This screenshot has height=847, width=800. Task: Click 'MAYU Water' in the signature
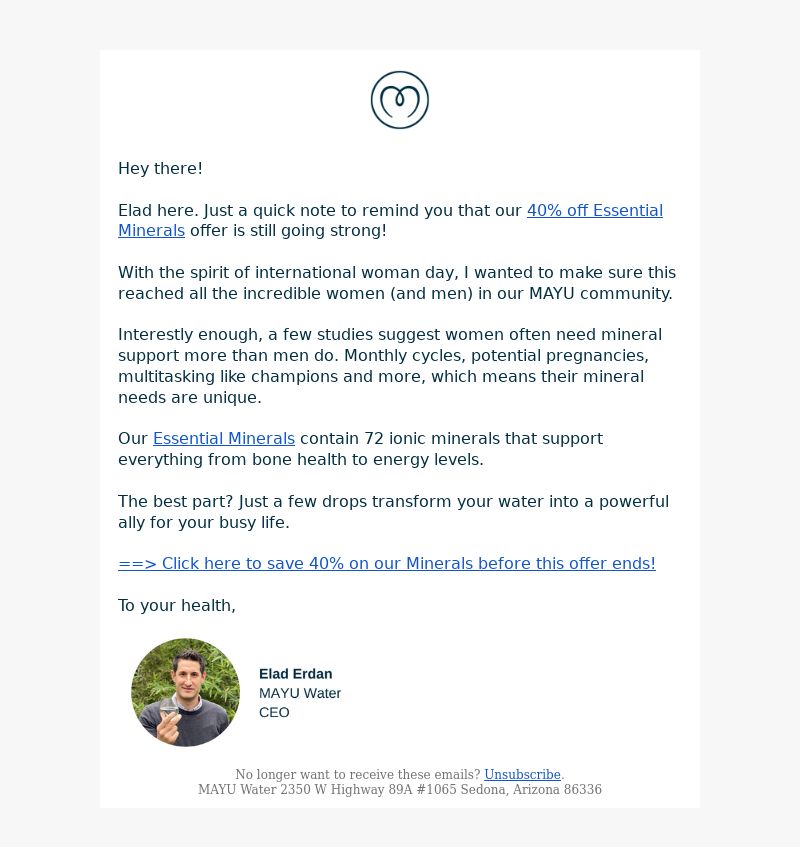click(300, 693)
